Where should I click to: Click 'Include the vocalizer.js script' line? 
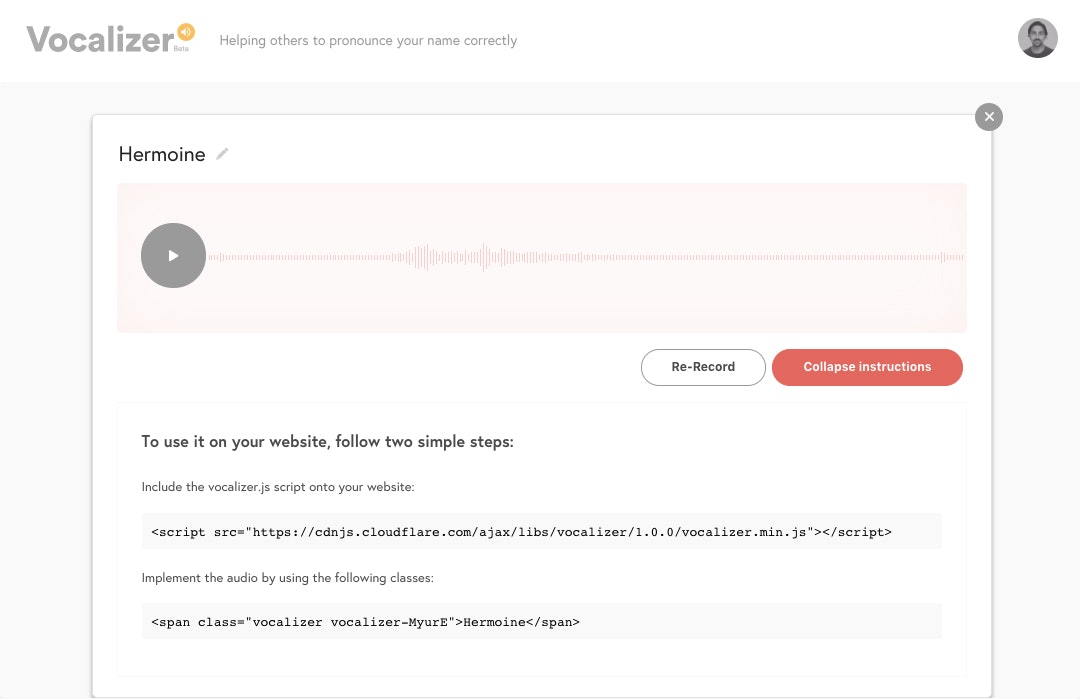point(278,487)
